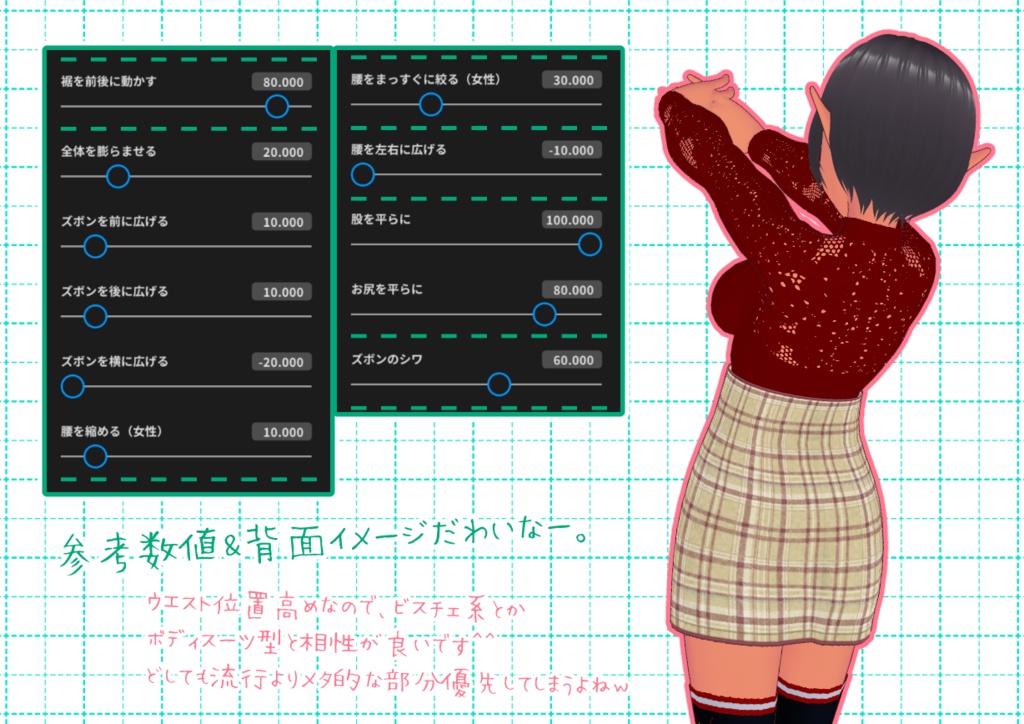
Task: Click the label ズボンを後に広げる
Action: click(114, 291)
